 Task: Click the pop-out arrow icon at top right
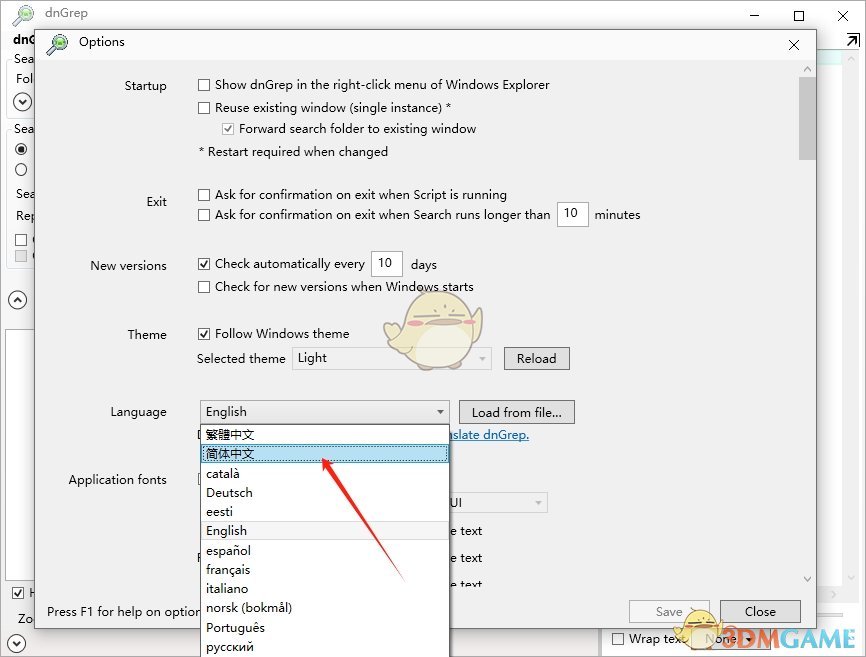click(855, 39)
